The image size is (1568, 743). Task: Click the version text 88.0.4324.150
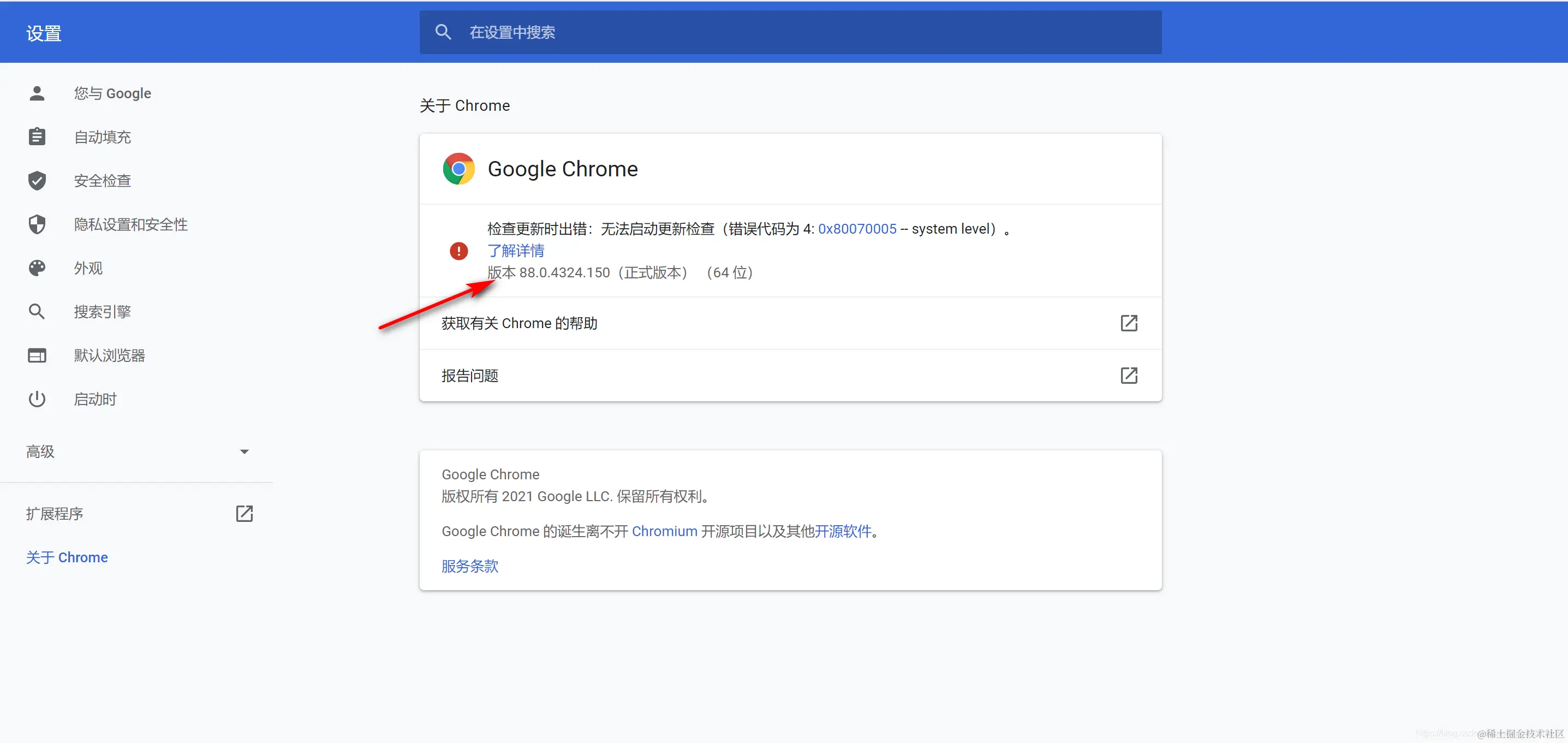tap(564, 273)
